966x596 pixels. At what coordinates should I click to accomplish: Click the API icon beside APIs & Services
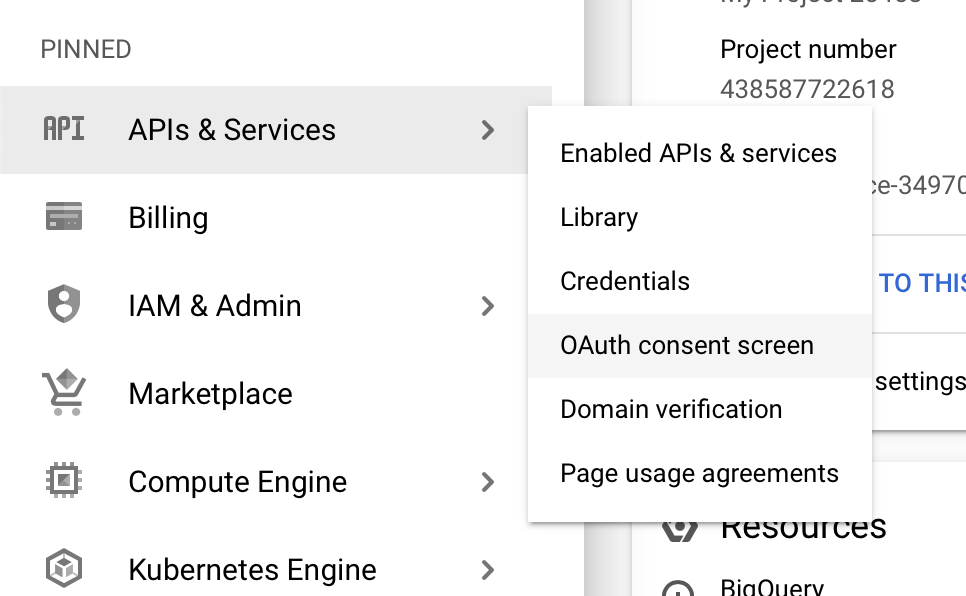[x=64, y=129]
